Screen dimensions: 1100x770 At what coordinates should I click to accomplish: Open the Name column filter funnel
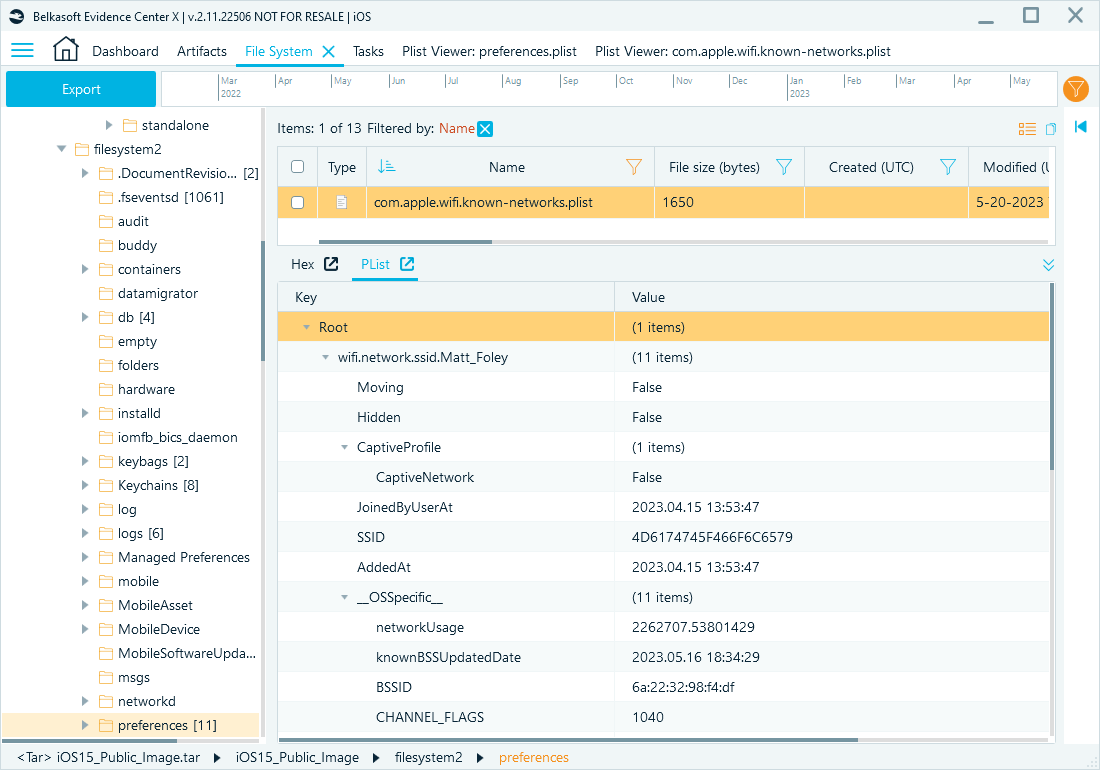click(633, 167)
